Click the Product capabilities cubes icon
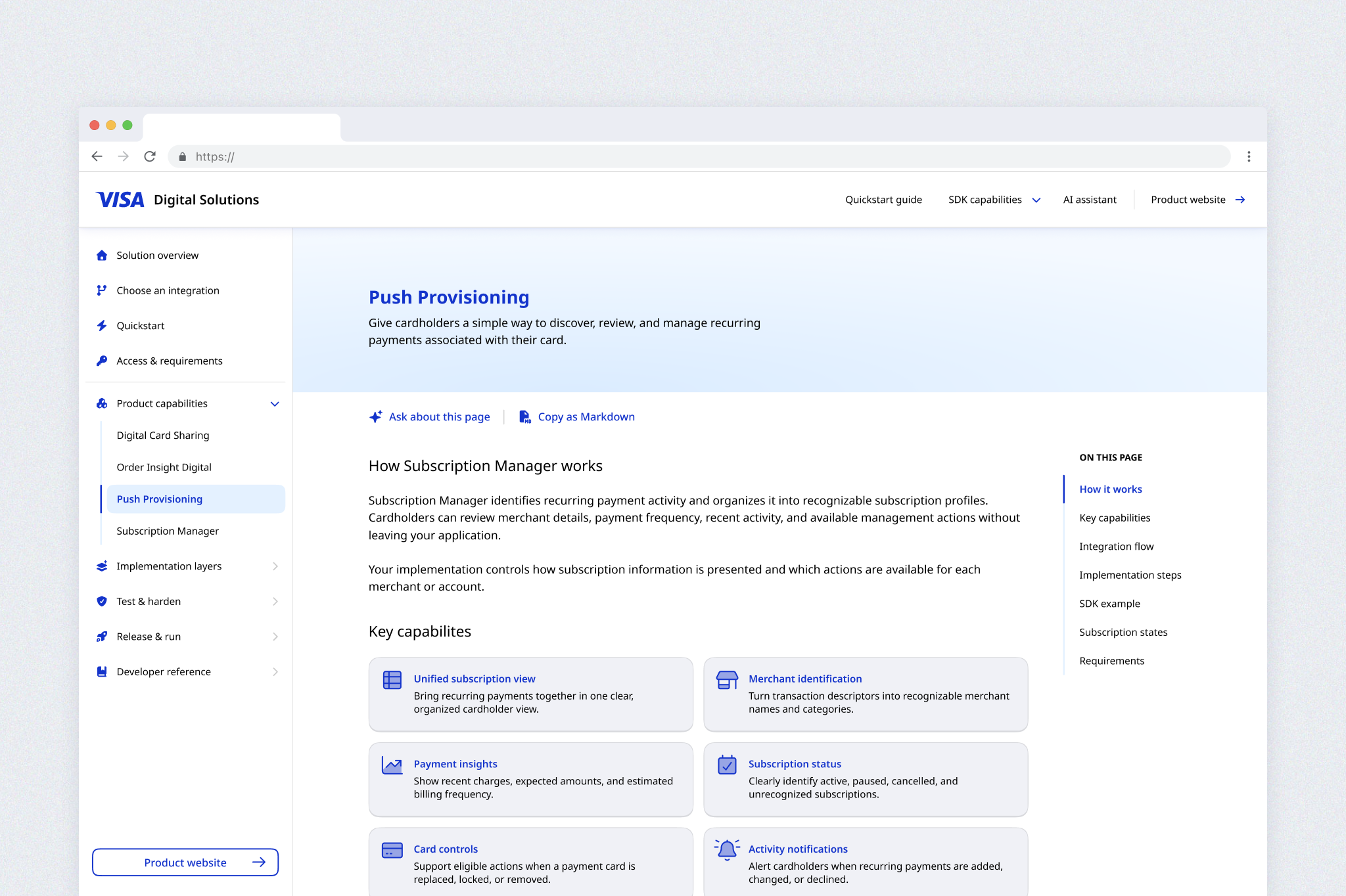 (x=102, y=403)
